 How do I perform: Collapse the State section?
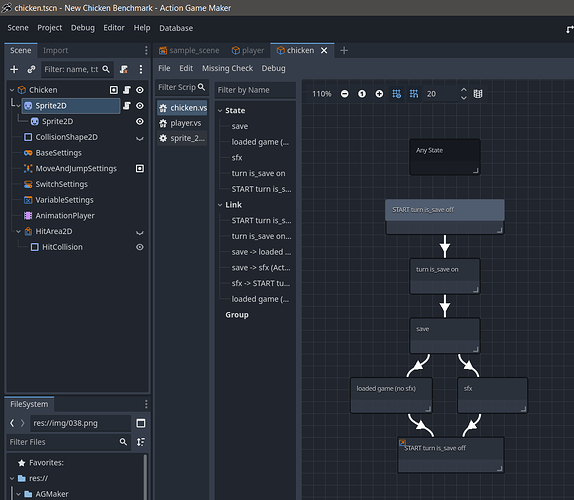click(220, 111)
